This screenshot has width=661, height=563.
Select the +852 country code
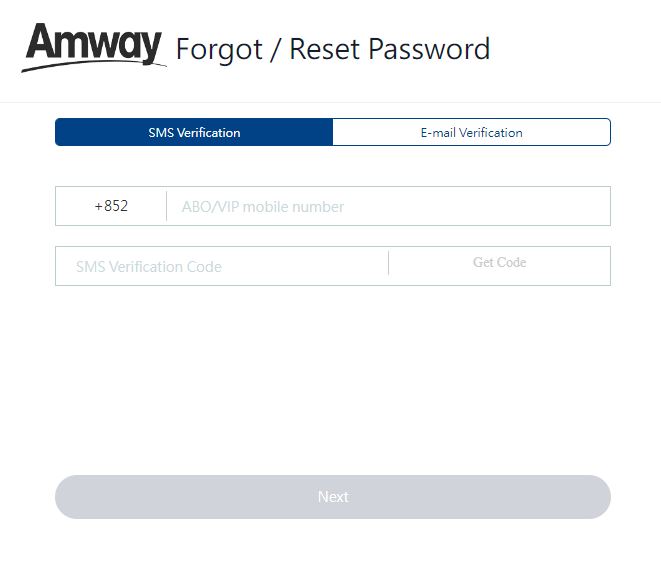111,206
